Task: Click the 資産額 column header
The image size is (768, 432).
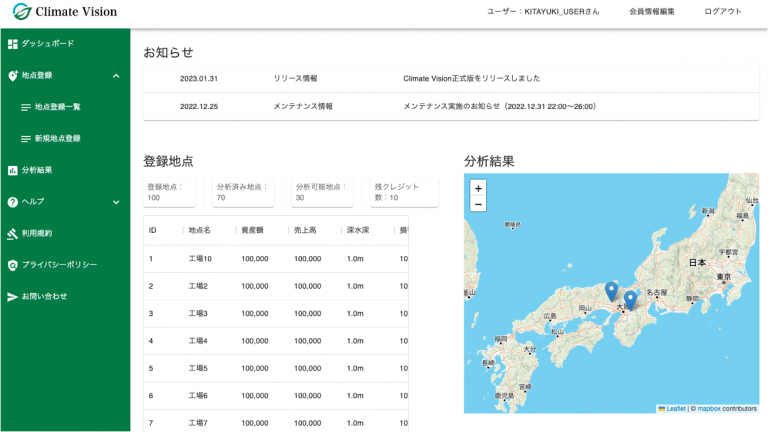Action: 252,230
